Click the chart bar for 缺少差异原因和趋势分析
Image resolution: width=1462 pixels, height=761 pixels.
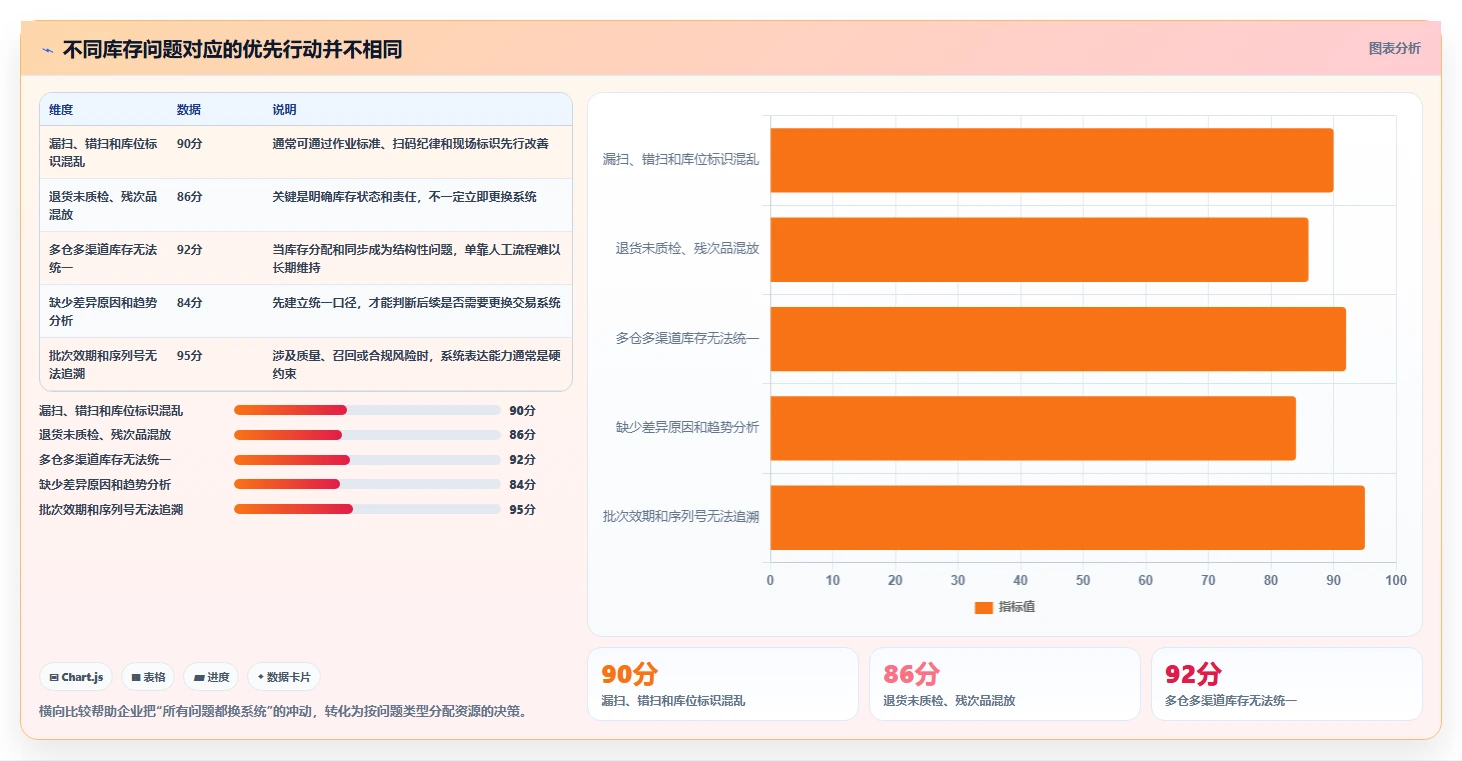1033,428
